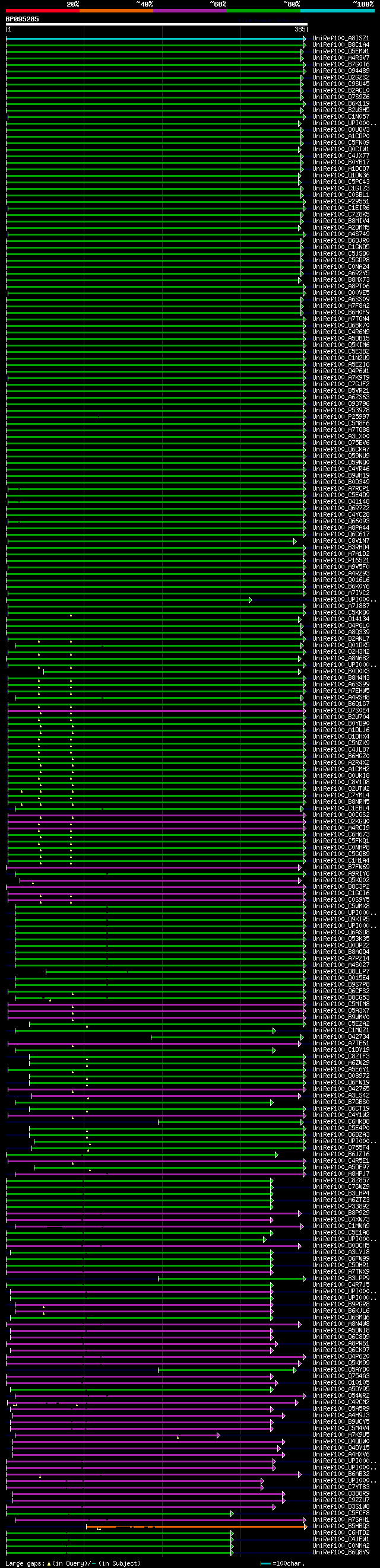Select label UniRef100_C7YT83

[341, 1488]
